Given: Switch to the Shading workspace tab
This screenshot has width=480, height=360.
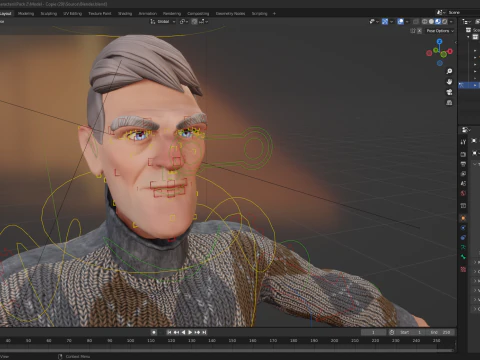Looking at the screenshot, I should click(x=125, y=14).
